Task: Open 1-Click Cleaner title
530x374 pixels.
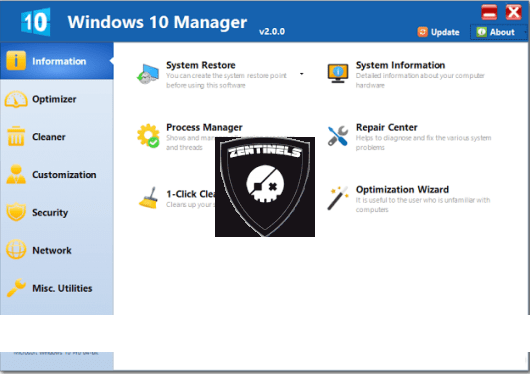Action: point(190,194)
